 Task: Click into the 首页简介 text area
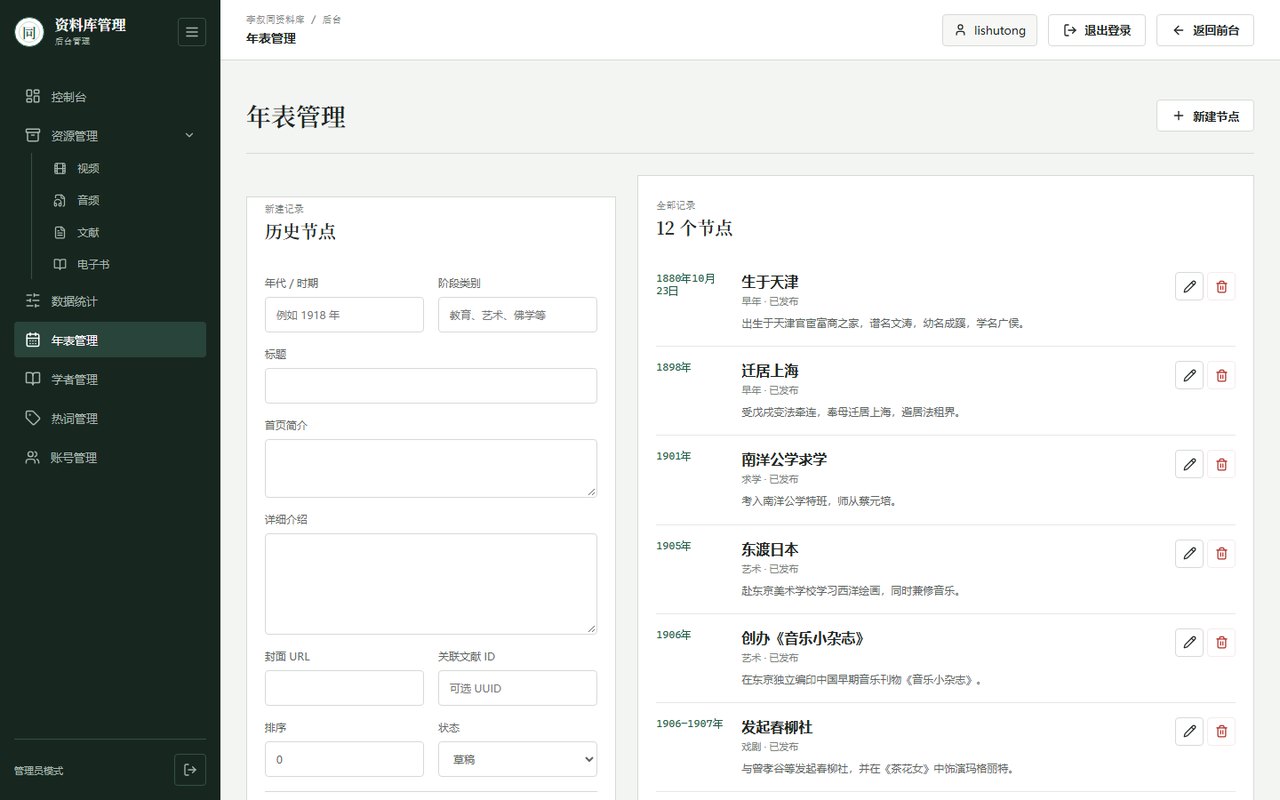click(431, 468)
